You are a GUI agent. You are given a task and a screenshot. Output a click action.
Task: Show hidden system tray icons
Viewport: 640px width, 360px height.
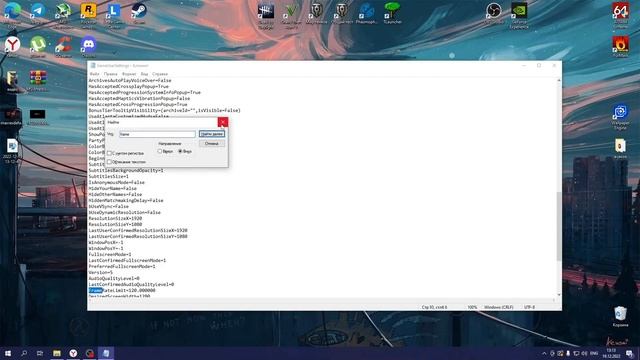pos(544,353)
